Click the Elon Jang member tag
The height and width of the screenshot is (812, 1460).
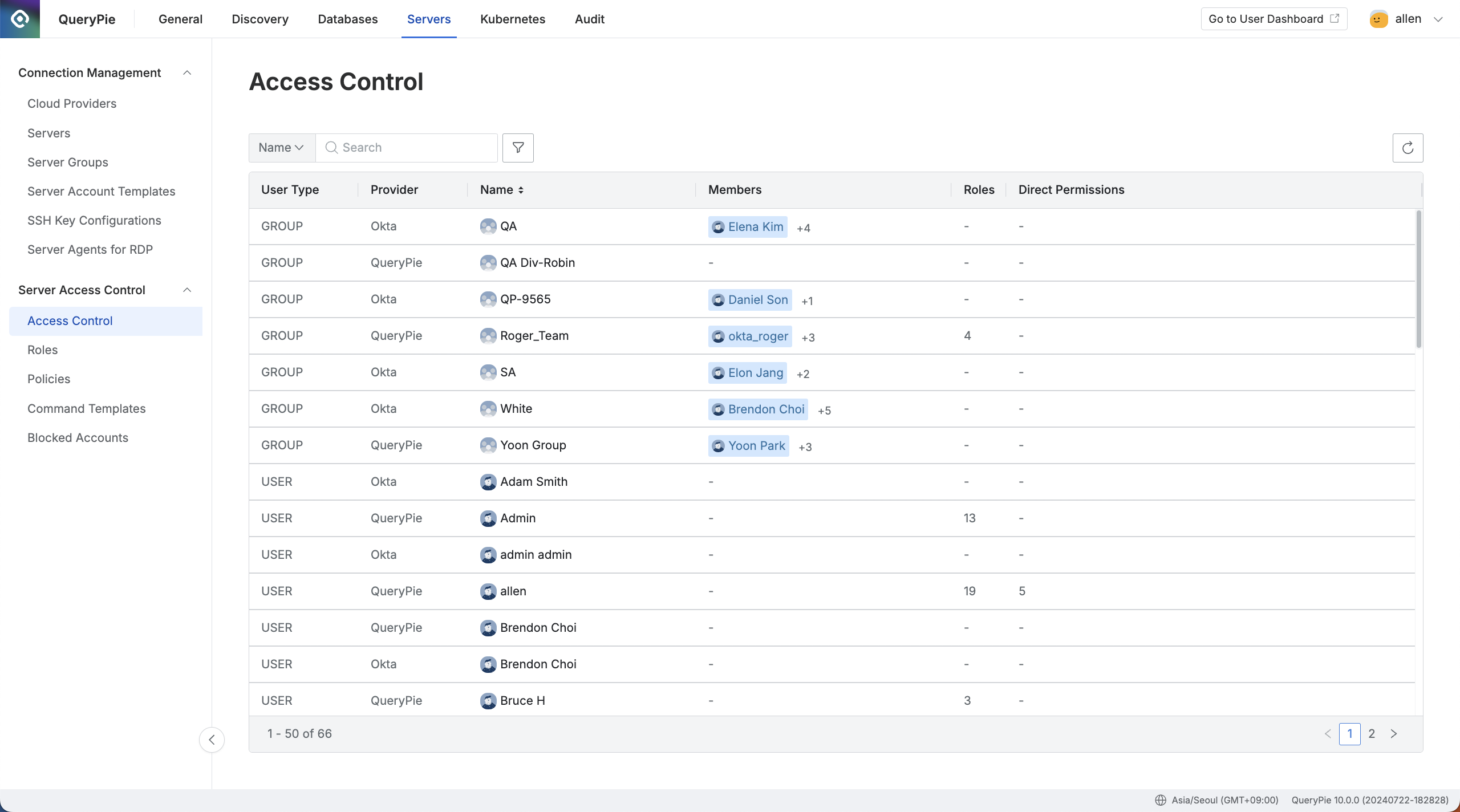(x=748, y=373)
